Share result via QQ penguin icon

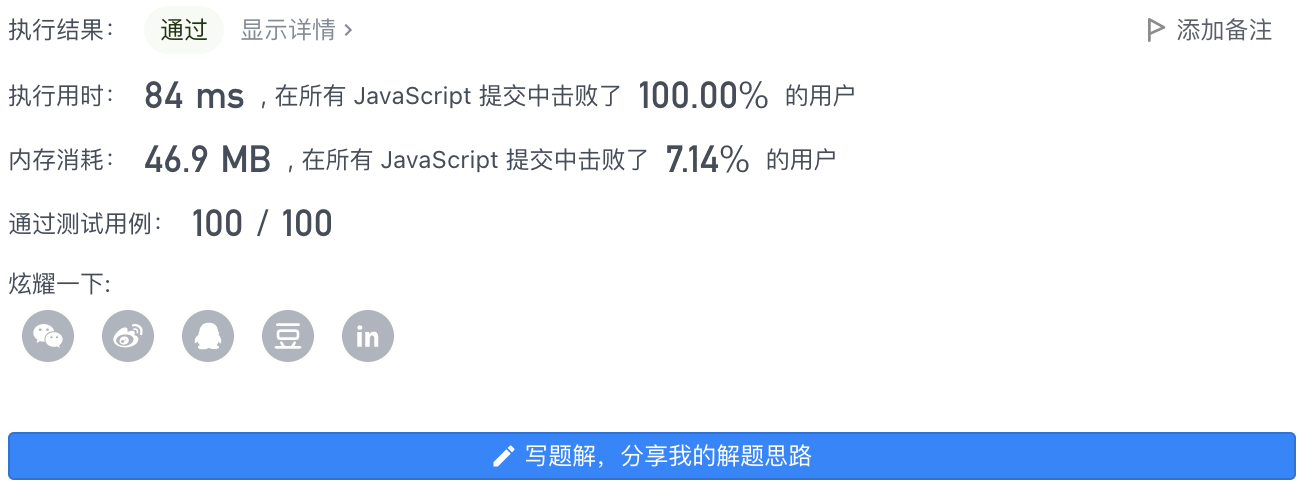pyautogui.click(x=208, y=336)
